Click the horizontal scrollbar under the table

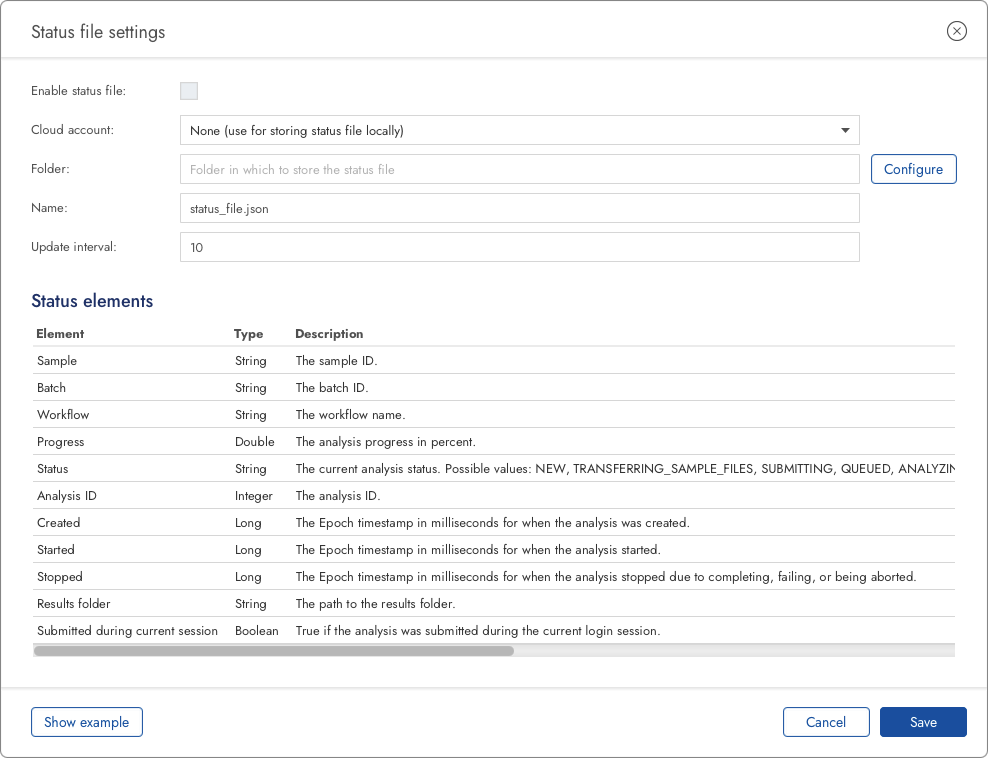274,651
